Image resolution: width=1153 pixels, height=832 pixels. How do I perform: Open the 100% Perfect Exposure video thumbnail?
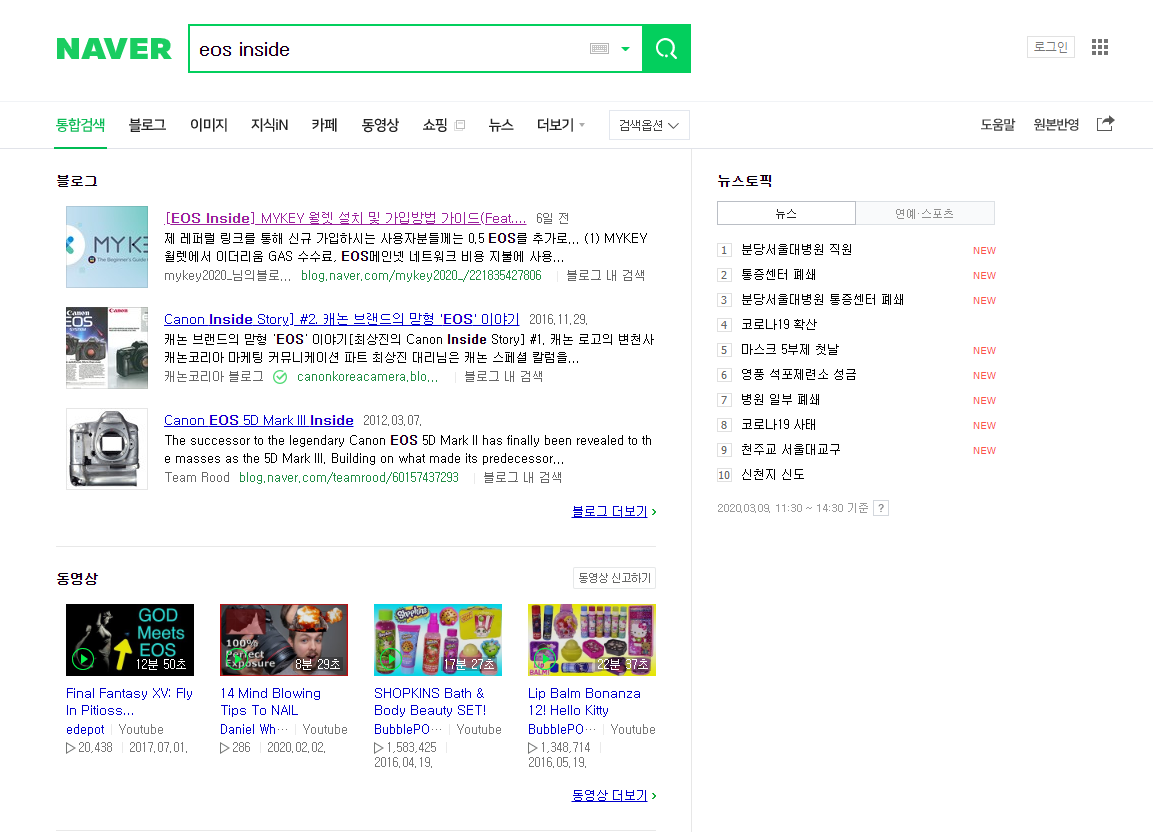(284, 640)
